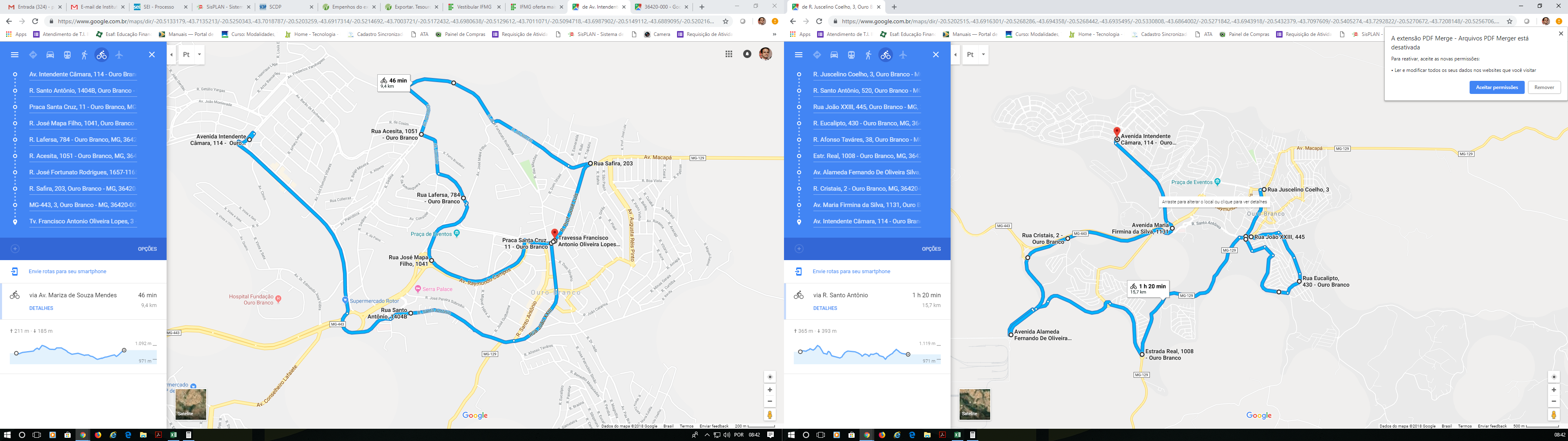Image resolution: width=1568 pixels, height=441 pixels.
Task: Toggle Satélite view on the 1 h 20 min route map
Action: point(975,404)
